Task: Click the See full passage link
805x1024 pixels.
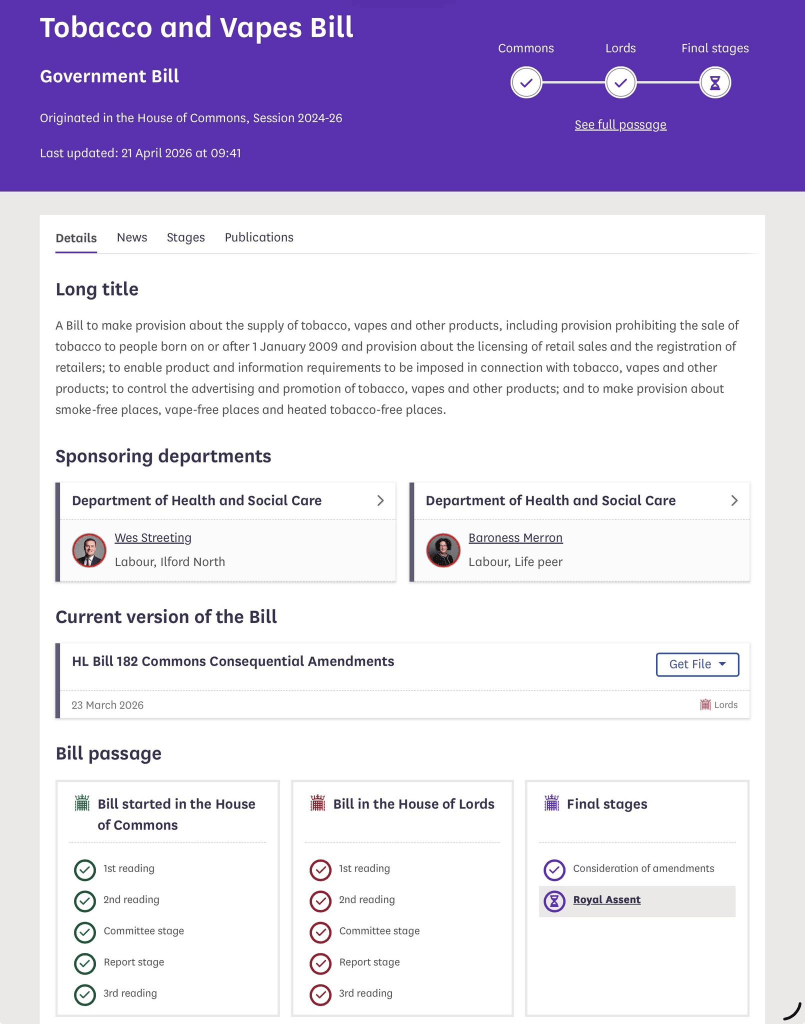Action: coord(620,125)
